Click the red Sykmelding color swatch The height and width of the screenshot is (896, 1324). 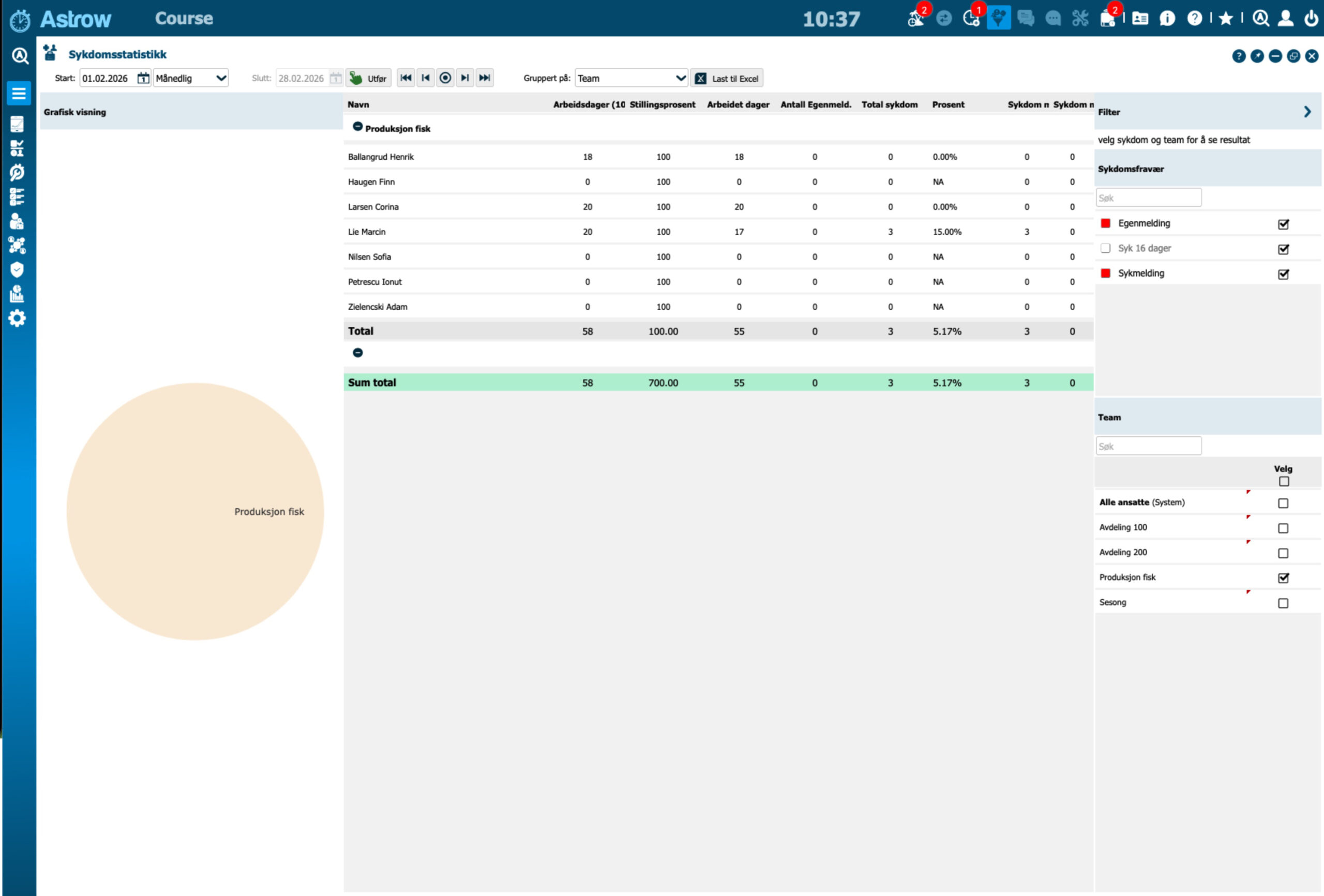click(1106, 274)
